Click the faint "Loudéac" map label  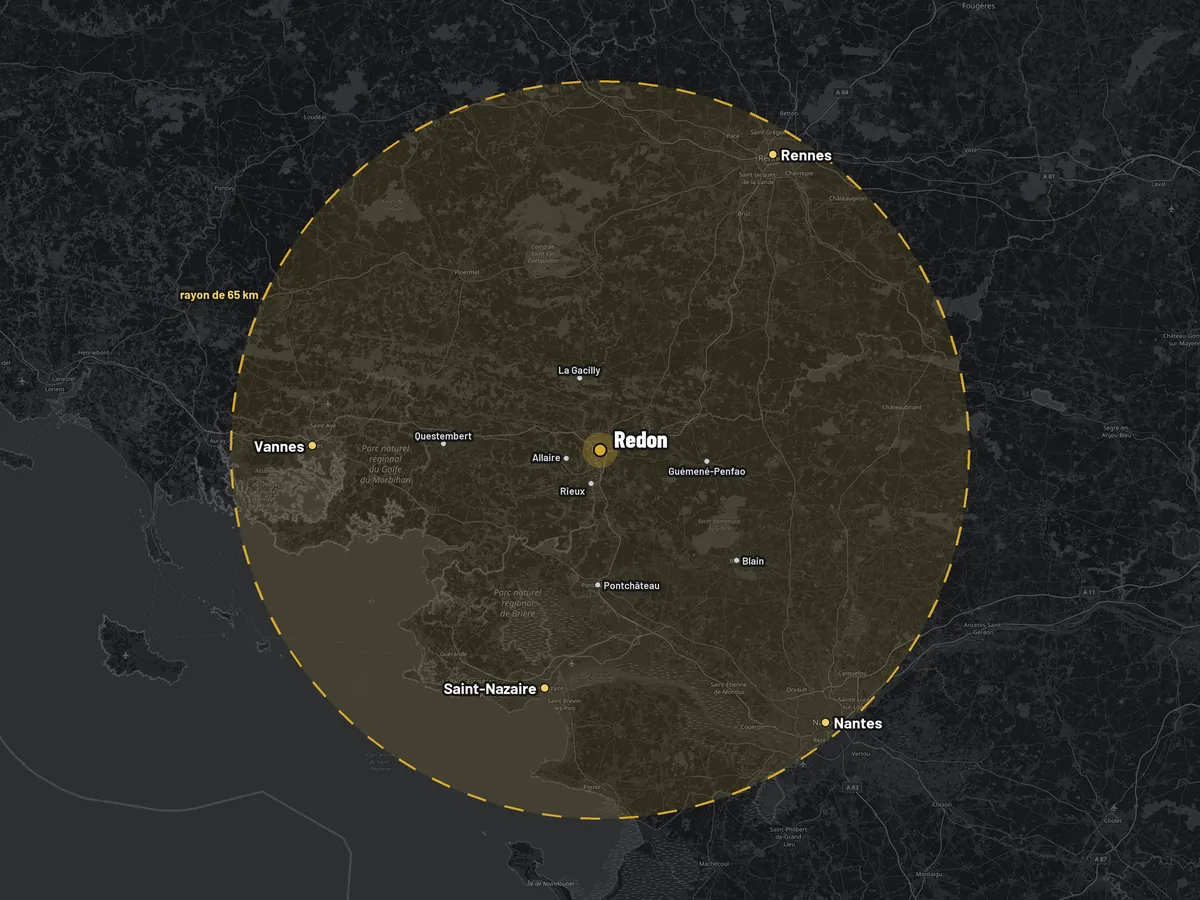point(315,116)
